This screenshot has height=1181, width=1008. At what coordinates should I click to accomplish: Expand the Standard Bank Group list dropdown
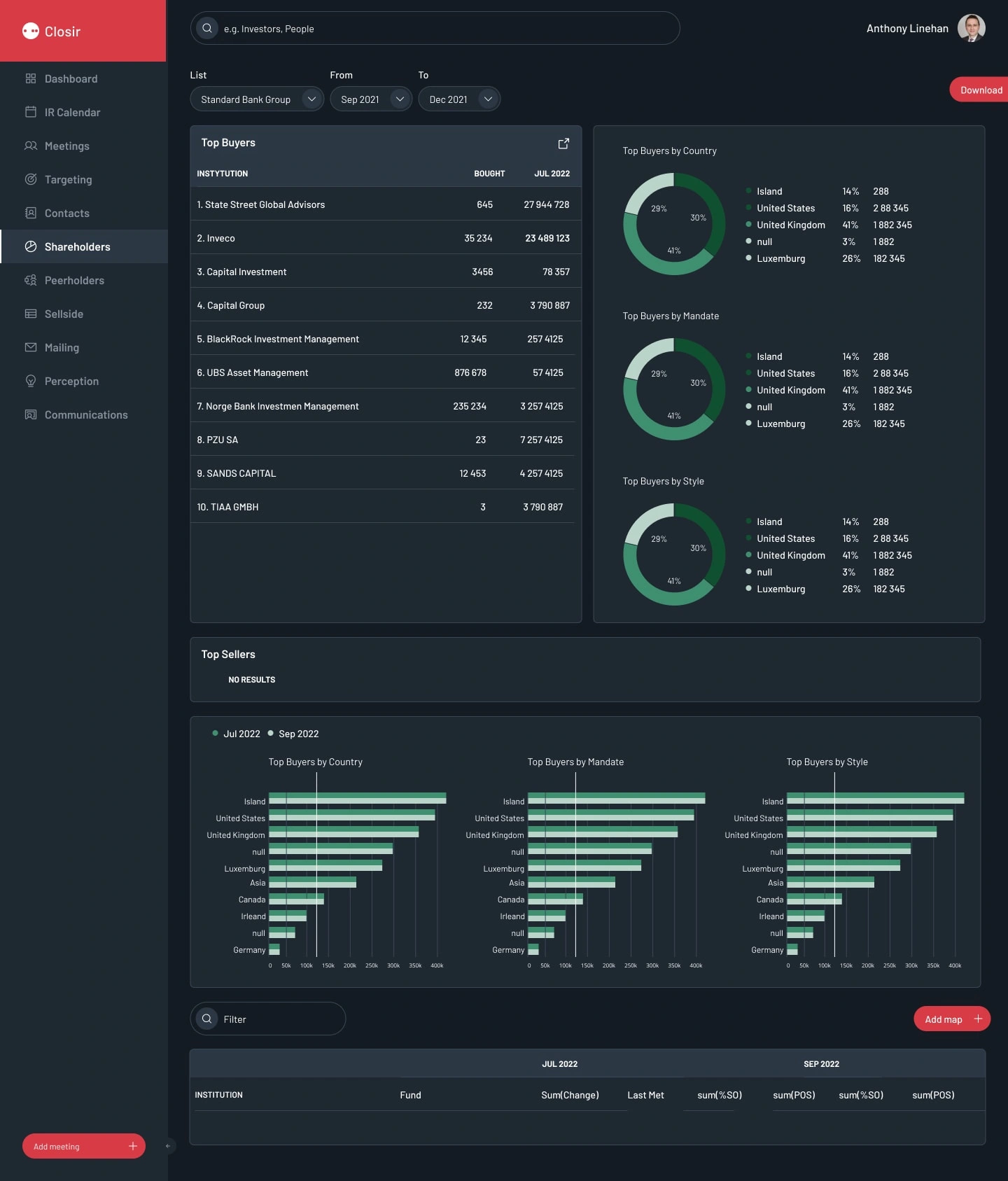(x=257, y=99)
